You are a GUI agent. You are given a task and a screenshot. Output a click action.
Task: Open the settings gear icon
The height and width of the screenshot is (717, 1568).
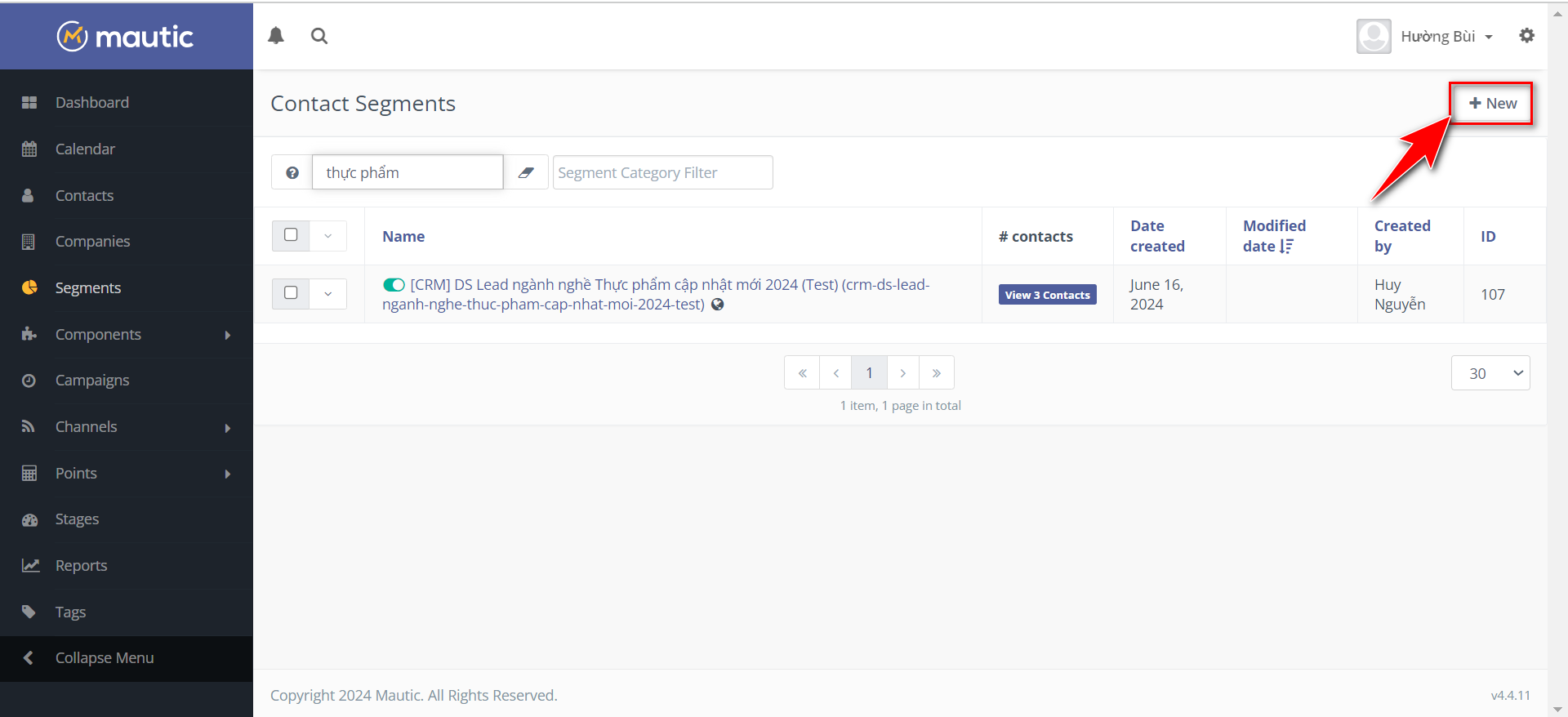(1526, 36)
